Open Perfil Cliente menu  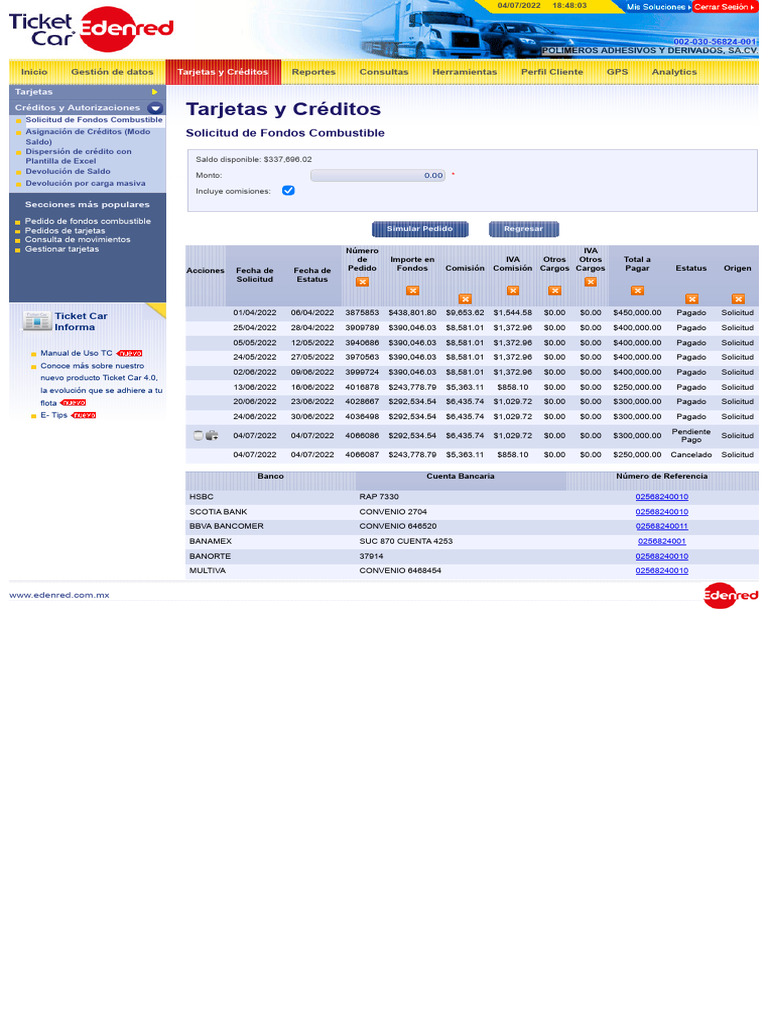552,72
